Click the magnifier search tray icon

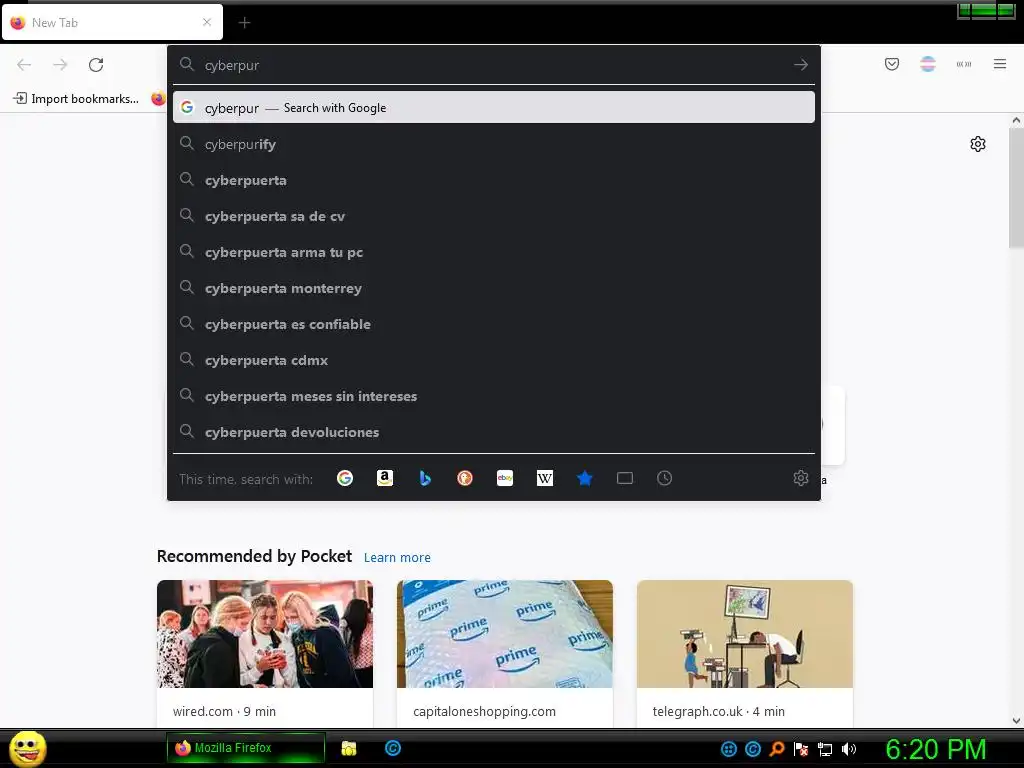(776, 749)
